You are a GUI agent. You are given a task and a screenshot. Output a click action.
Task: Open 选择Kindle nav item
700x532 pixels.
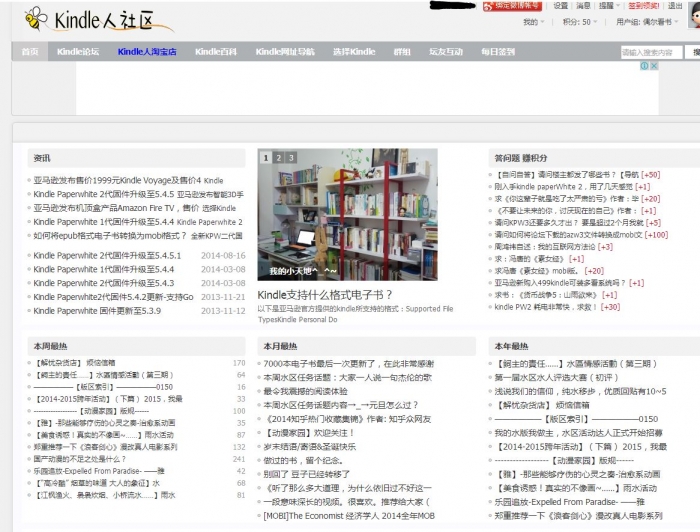coord(354,52)
